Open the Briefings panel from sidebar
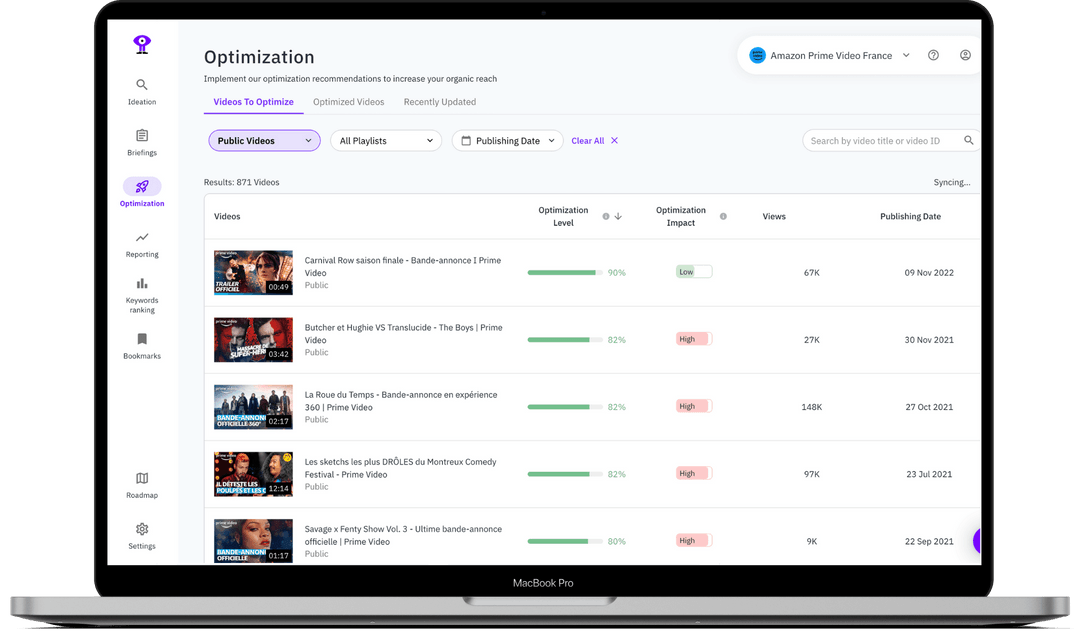 (x=141, y=144)
